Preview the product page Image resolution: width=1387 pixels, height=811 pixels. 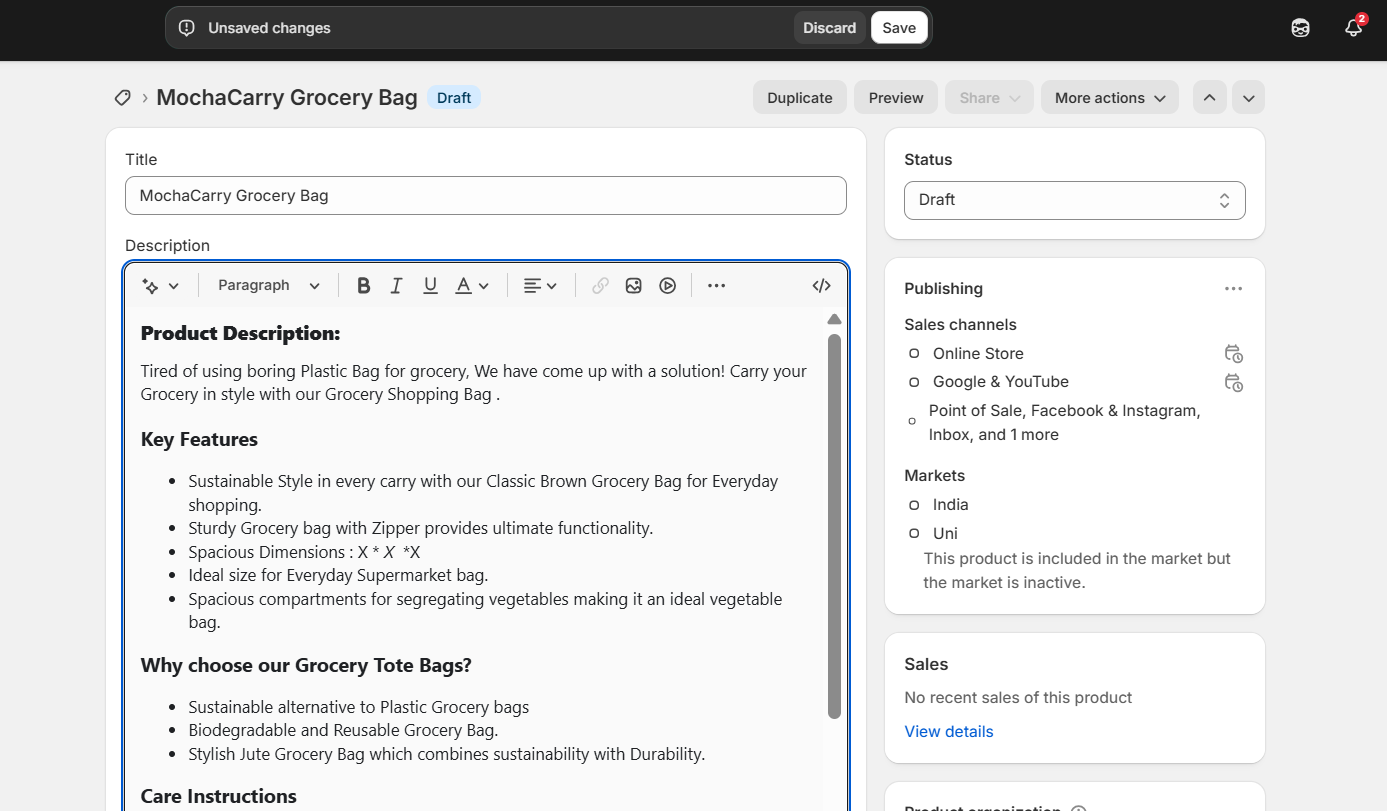896,98
